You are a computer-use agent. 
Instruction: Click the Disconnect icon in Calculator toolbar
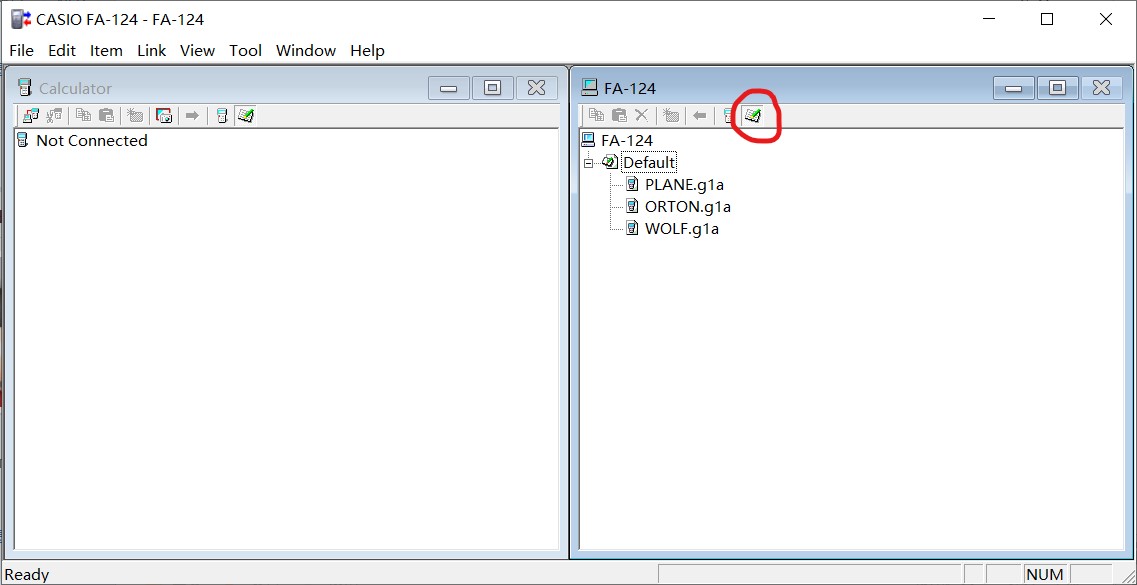pyautogui.click(x=54, y=115)
